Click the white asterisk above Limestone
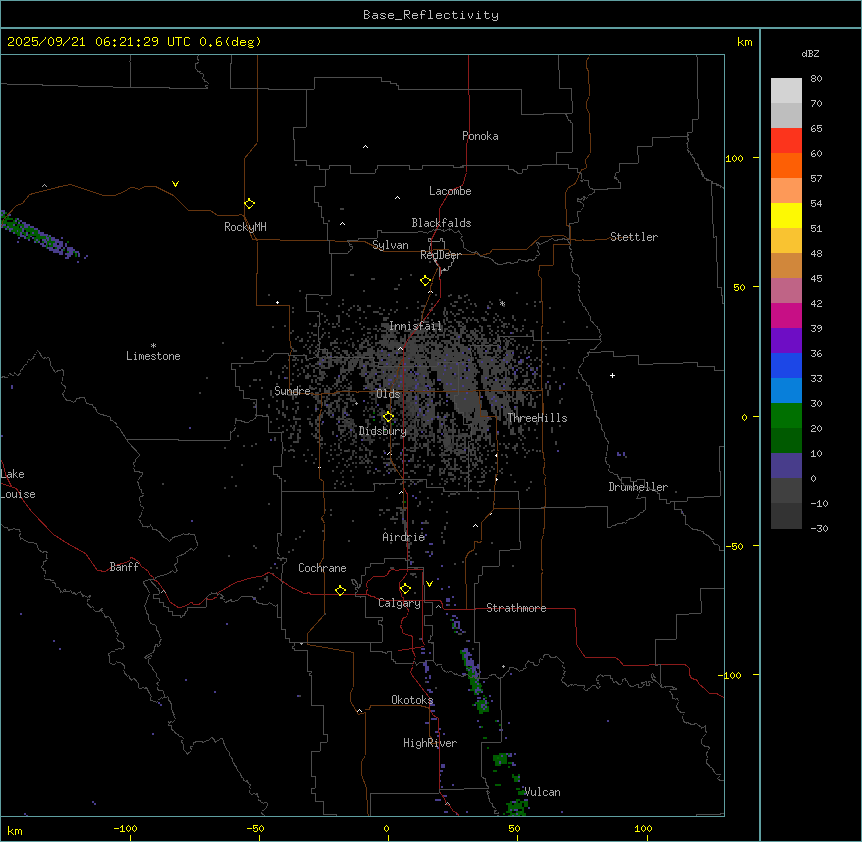Screen dimensions: 862x842 tap(153, 345)
